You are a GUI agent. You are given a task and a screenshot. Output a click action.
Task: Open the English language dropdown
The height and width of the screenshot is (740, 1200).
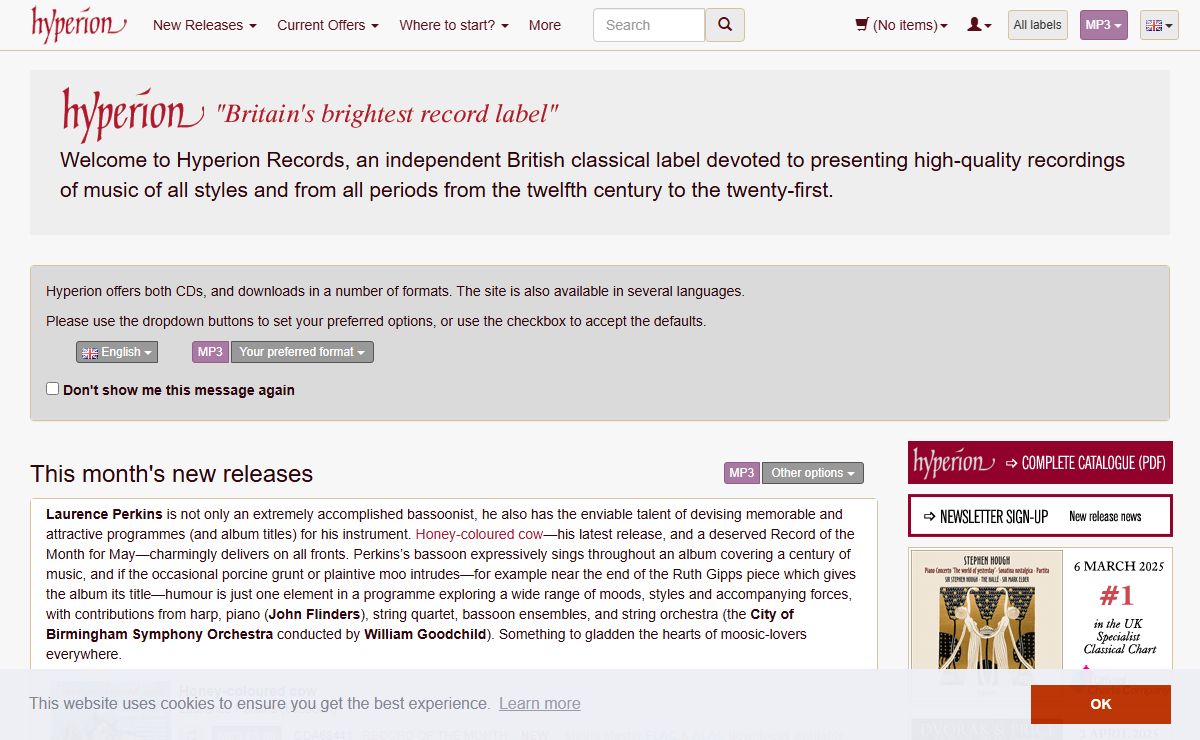[x=117, y=352]
